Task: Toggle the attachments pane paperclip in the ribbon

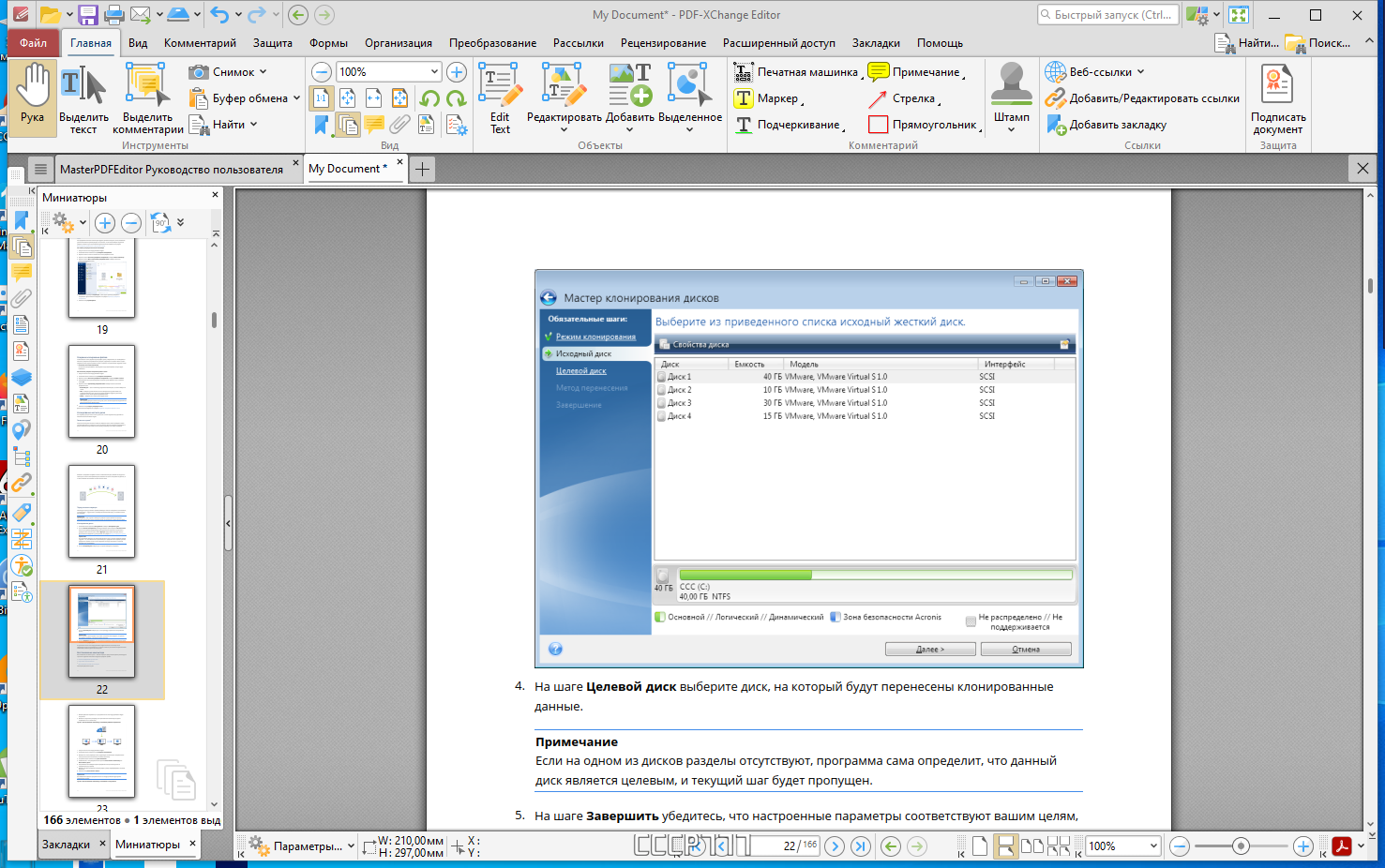Action: (399, 125)
